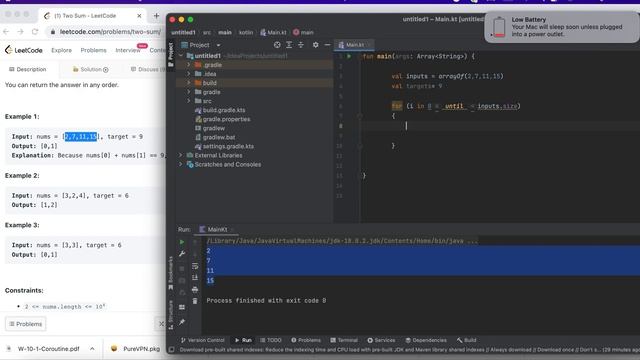Pin the Run tab with the pin icon

click(182, 322)
